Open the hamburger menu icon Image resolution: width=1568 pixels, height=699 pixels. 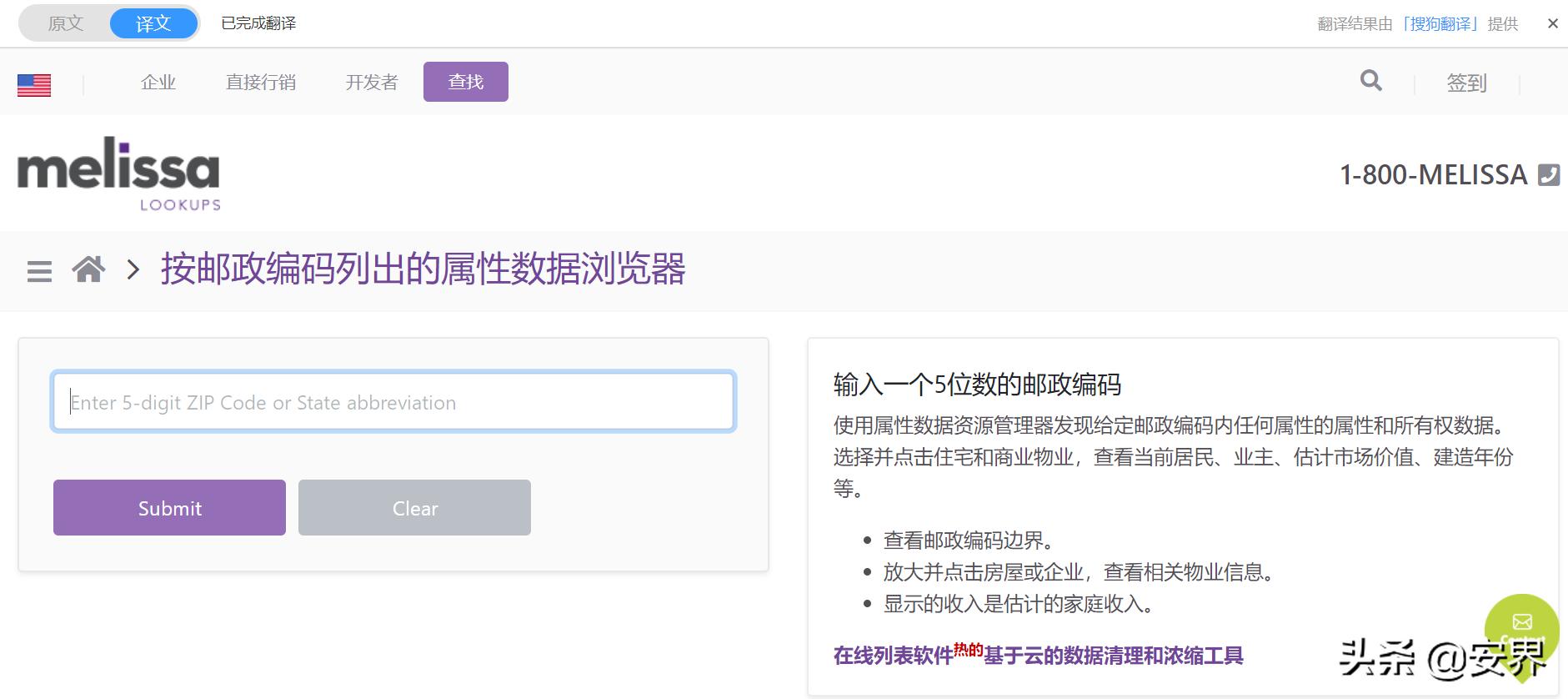[39, 271]
